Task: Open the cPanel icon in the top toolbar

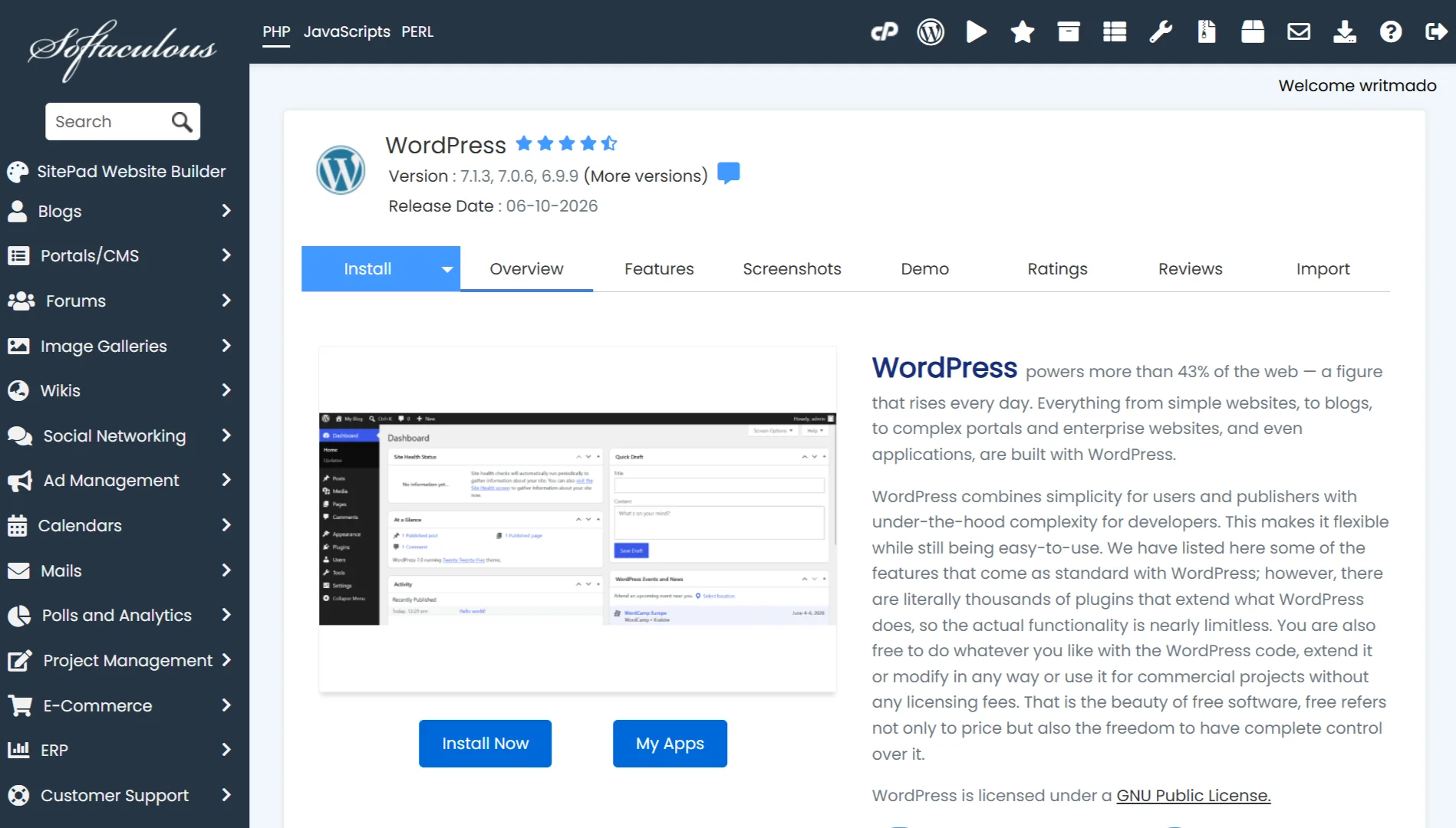Action: (884, 31)
